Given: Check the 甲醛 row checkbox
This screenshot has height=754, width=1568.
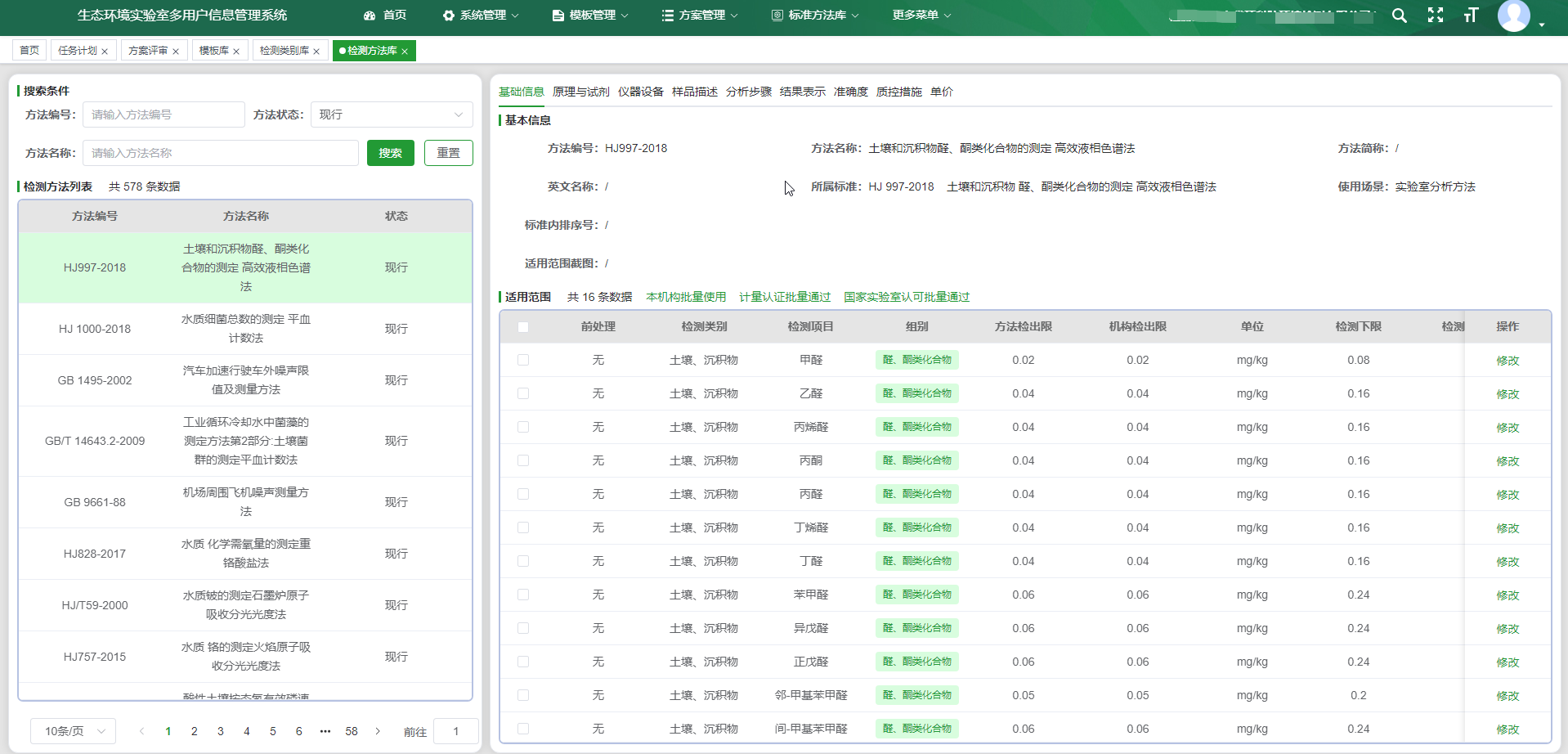Looking at the screenshot, I should 523,360.
